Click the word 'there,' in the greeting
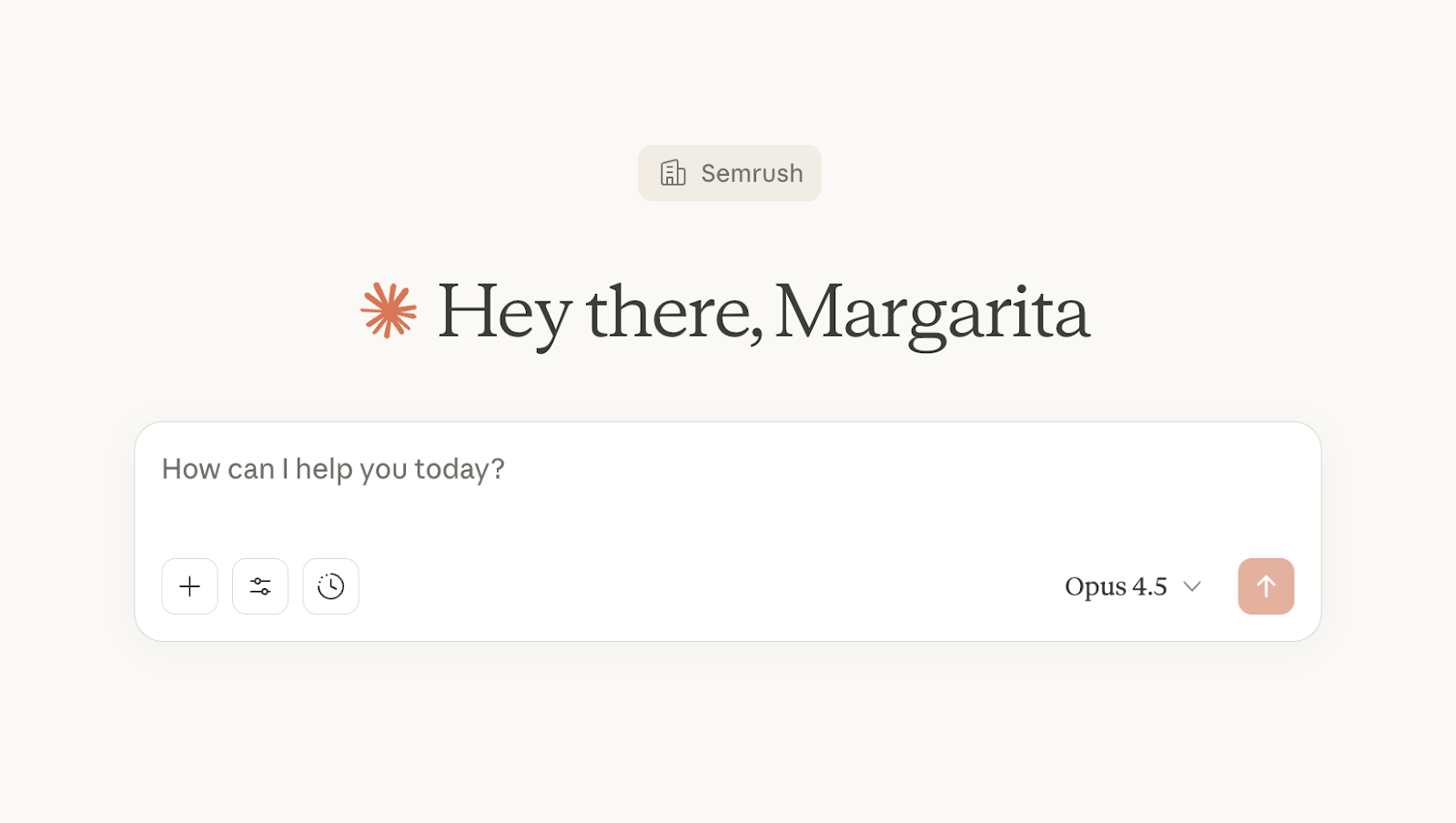1456x823 pixels. 674,312
